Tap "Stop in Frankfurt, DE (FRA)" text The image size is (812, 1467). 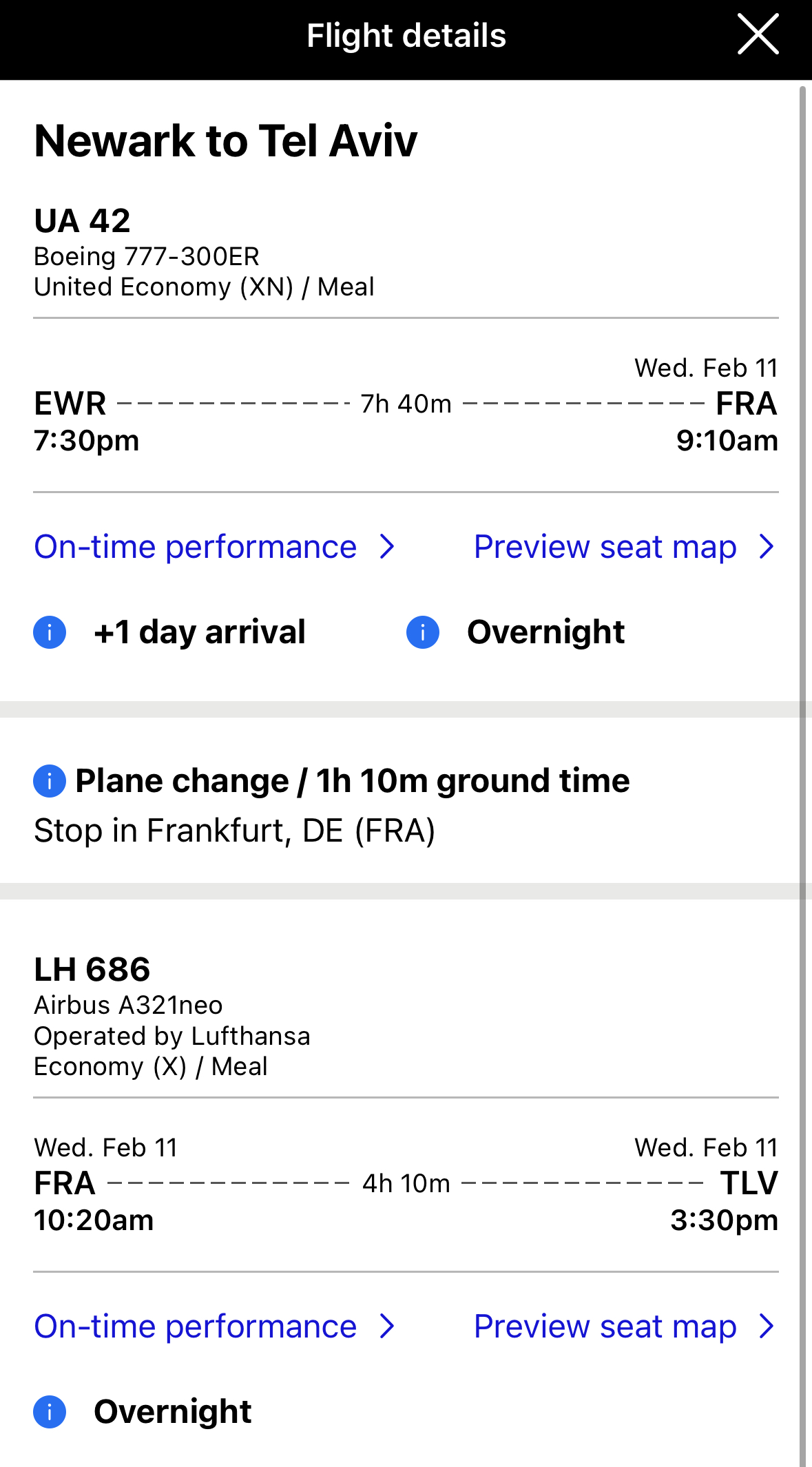[234, 831]
